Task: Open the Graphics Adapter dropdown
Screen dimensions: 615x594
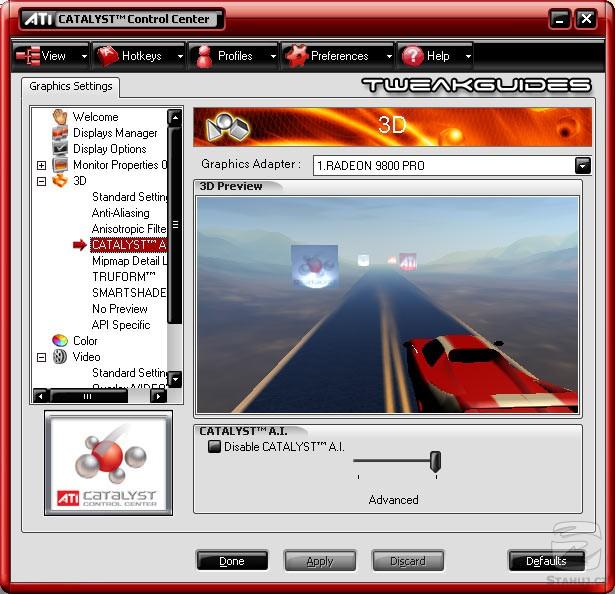Action: 582,166
